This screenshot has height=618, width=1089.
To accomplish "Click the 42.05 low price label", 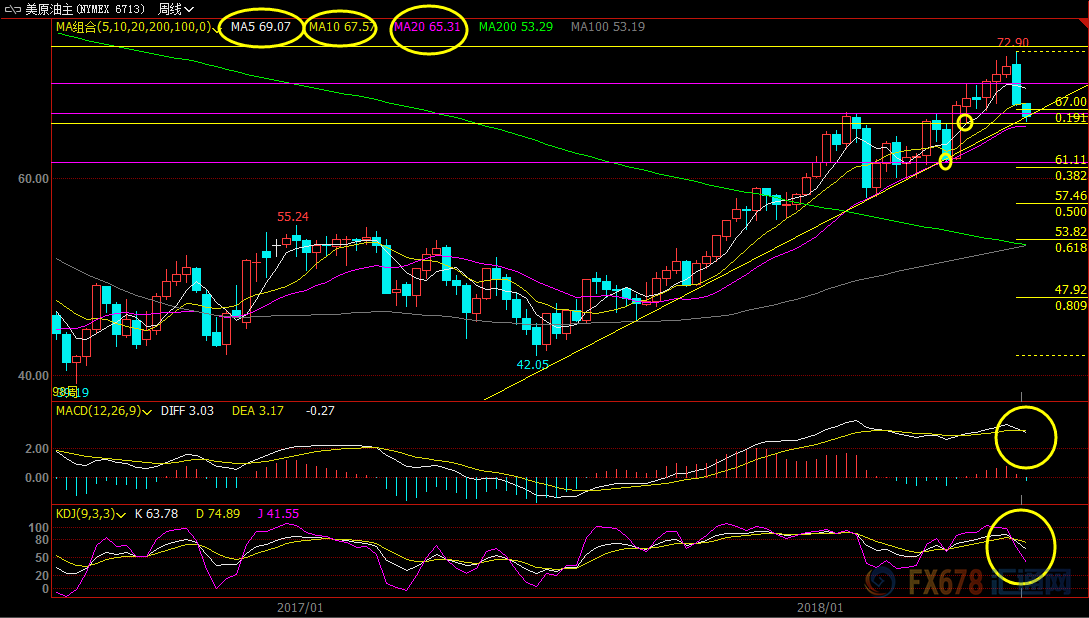I will coord(533,365).
